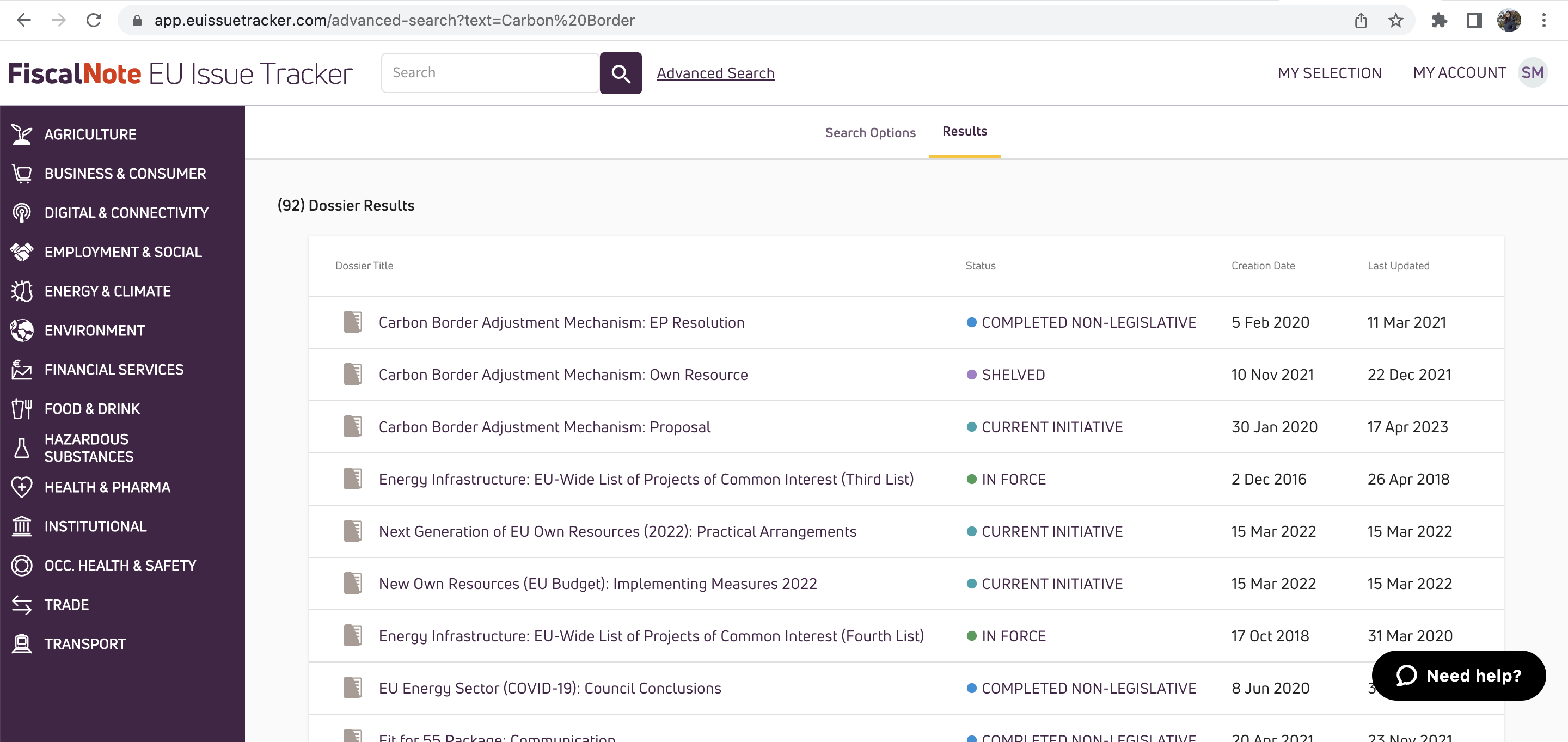1568x742 pixels.
Task: Open Carbon Border Adjustment Mechanism: EP Resolution dossier
Action: pos(561,323)
